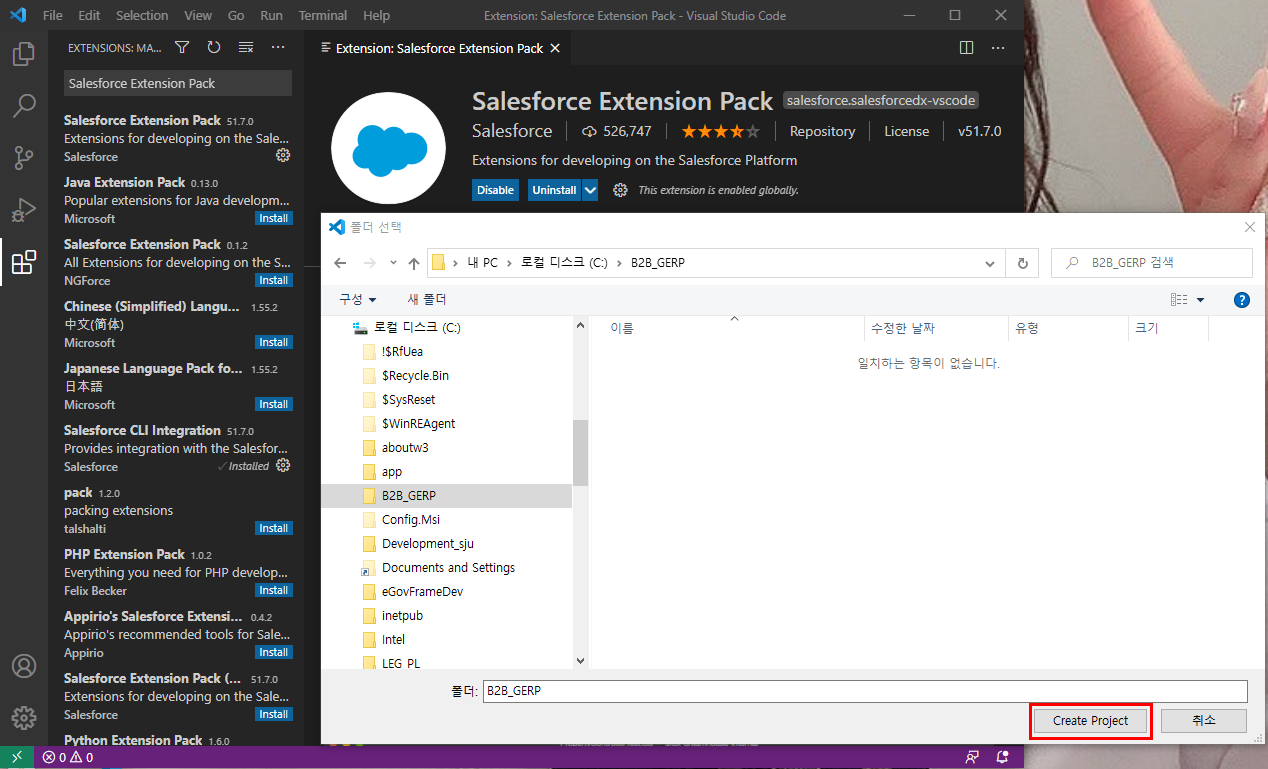
Task: Click the extension settings gear beside Uninstall
Action: (620, 190)
